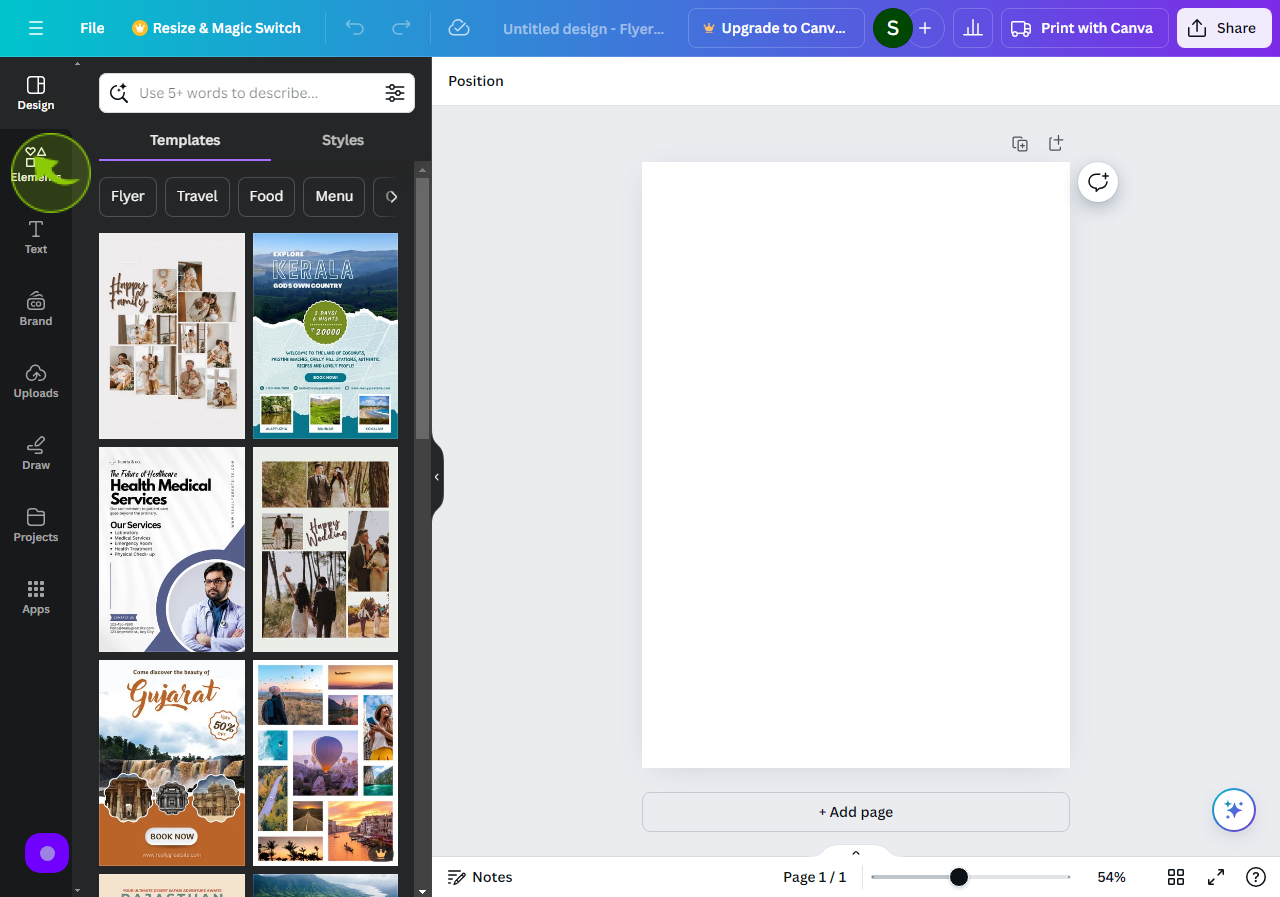1280x897 pixels.
Task: Click the Redo arrow
Action: click(x=401, y=28)
